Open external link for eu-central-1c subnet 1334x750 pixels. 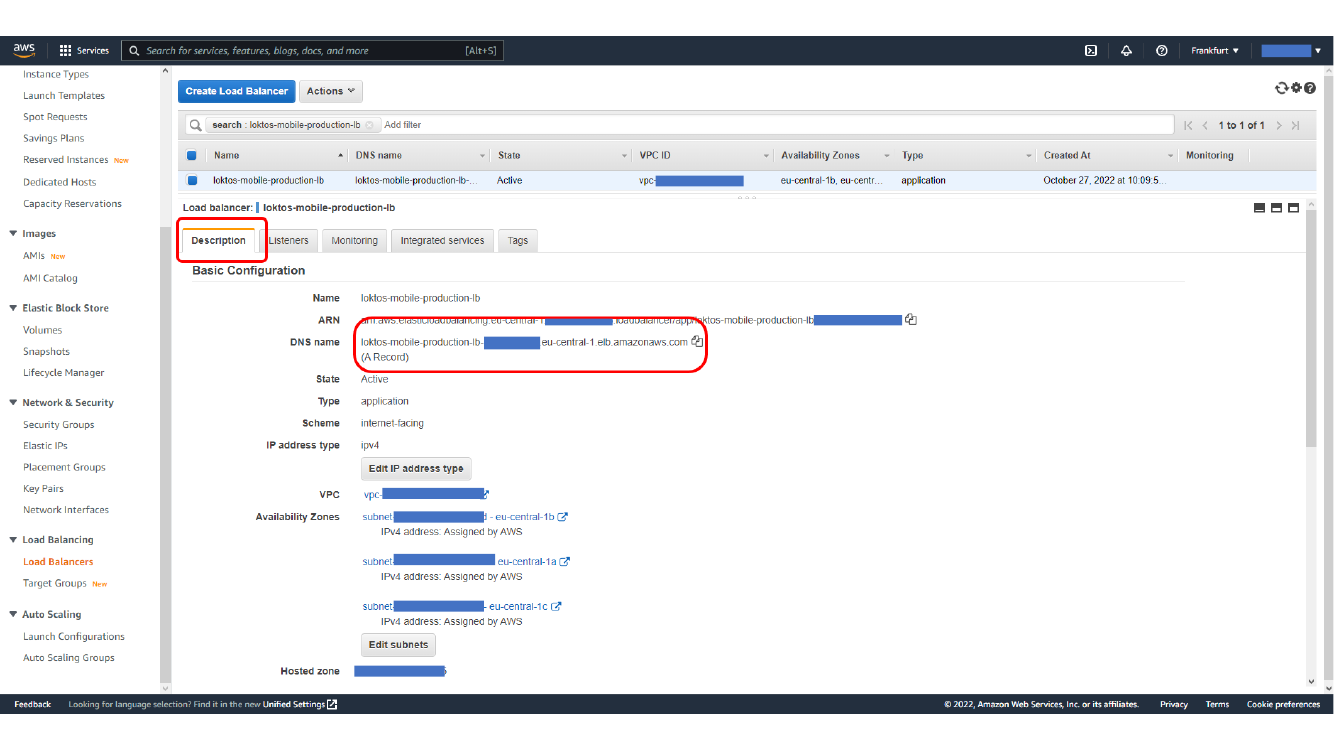[x=557, y=606]
